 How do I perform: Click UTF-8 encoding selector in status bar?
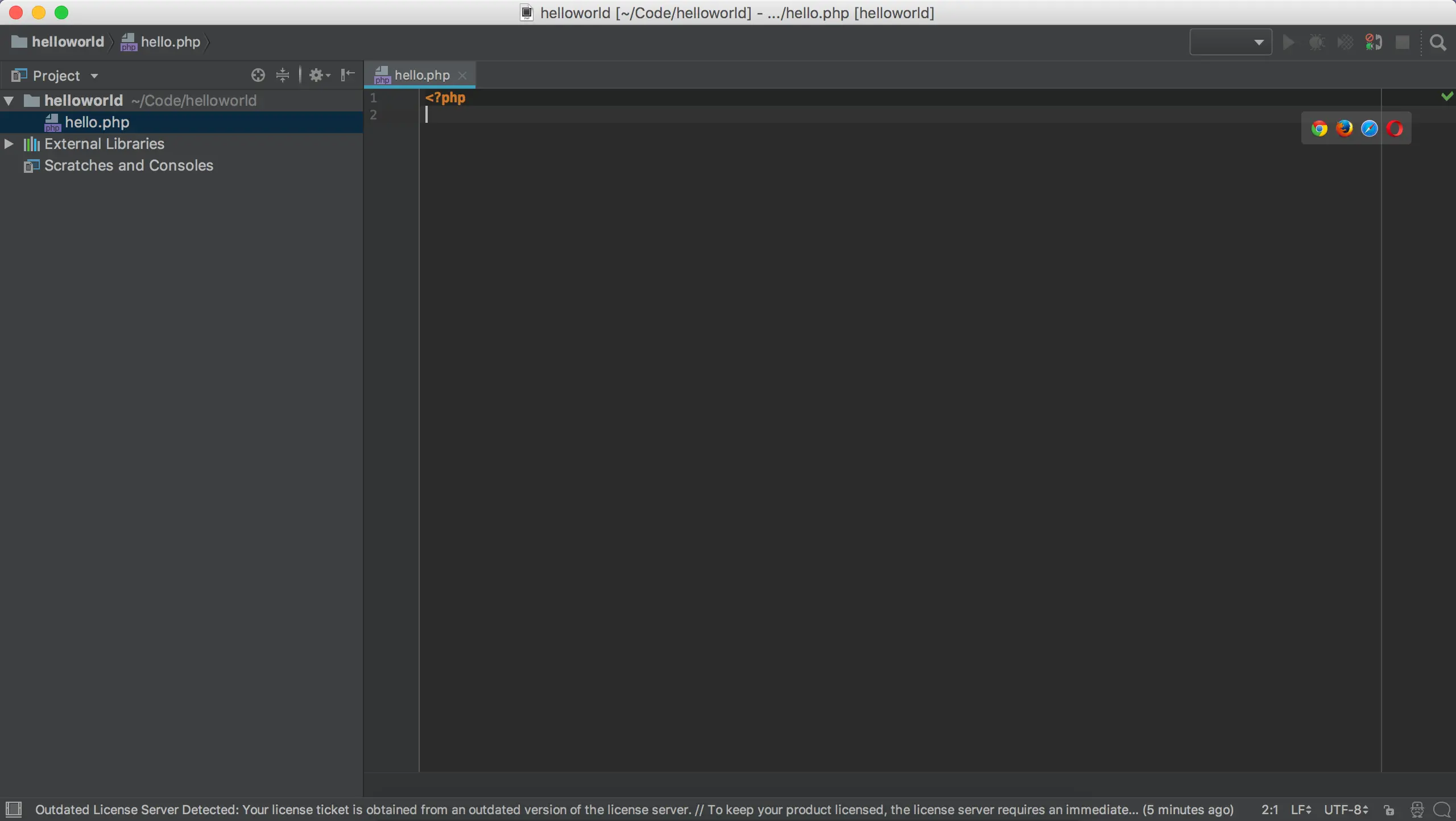[x=1346, y=810]
